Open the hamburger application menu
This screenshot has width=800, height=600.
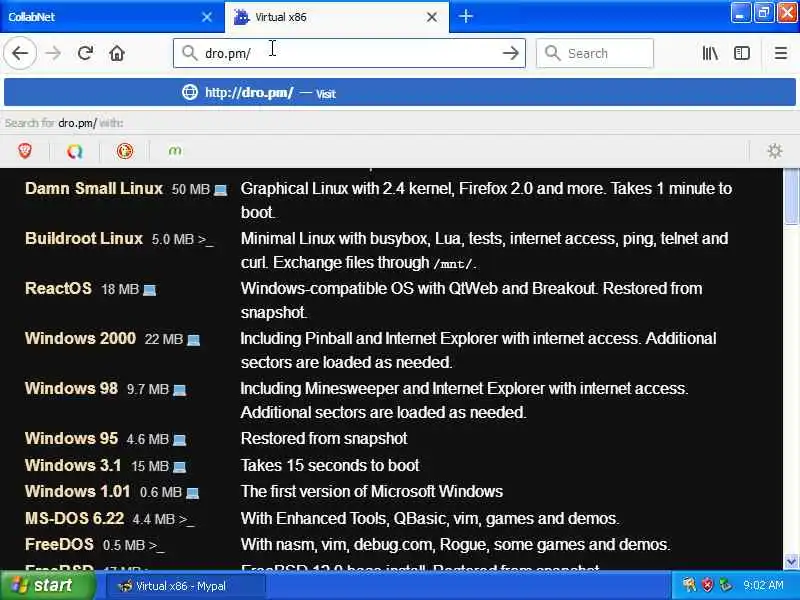[x=781, y=53]
